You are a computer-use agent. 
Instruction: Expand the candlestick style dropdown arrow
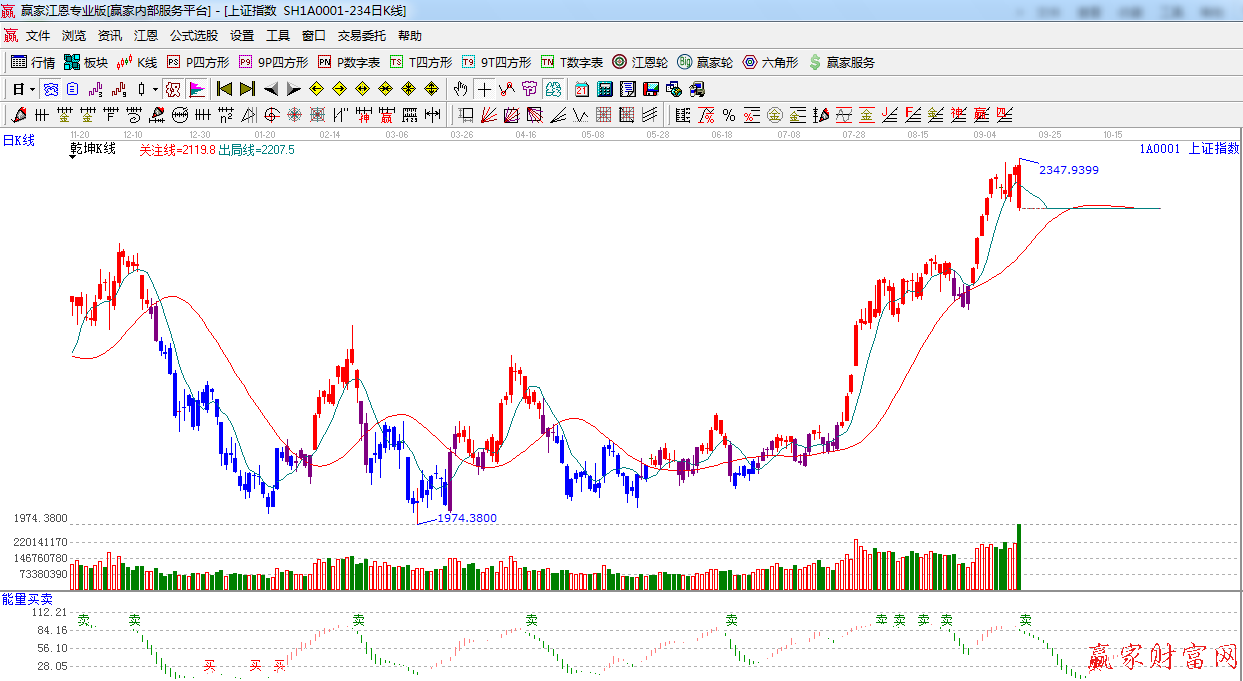(155, 89)
